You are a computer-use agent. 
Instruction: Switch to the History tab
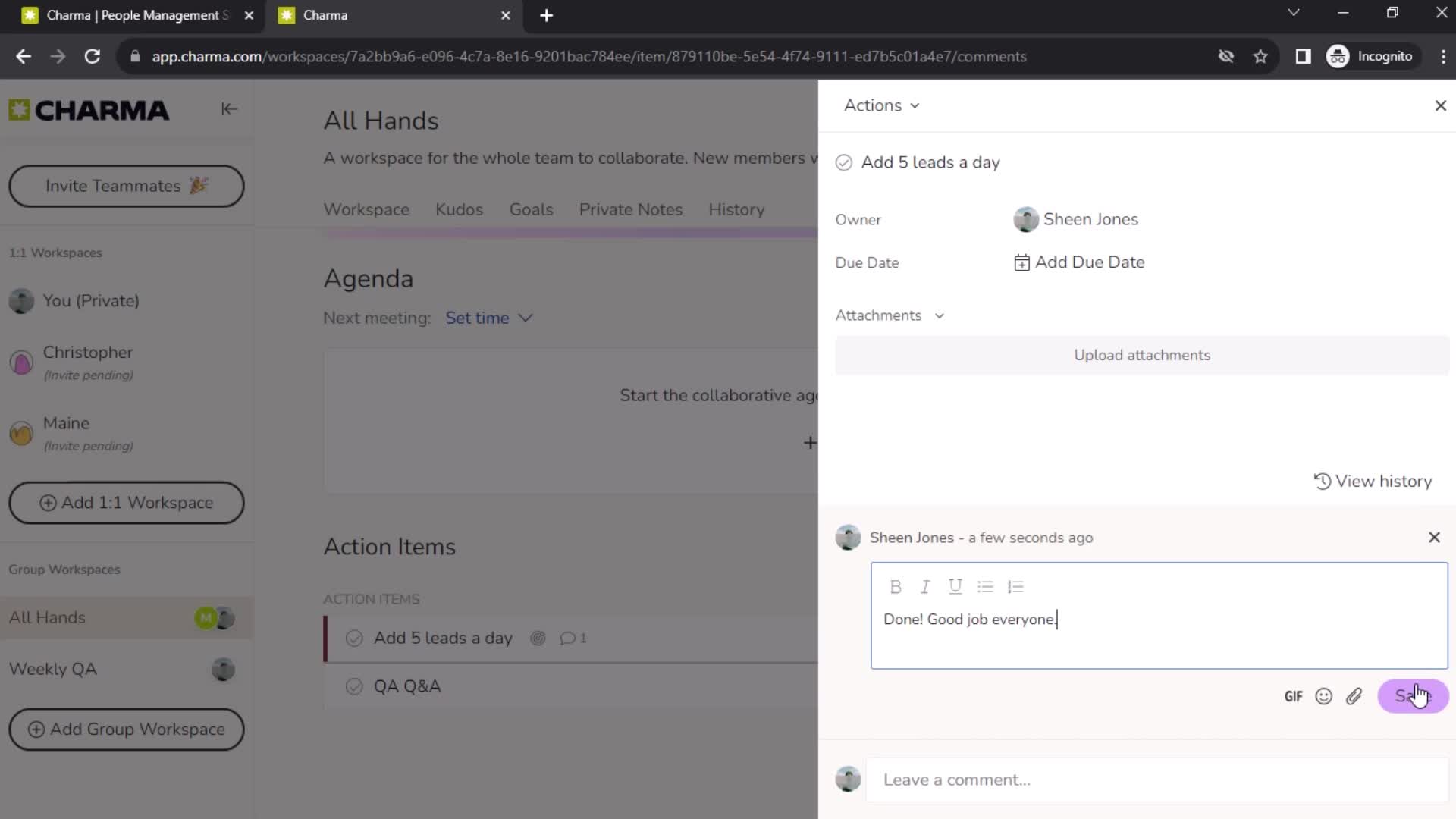coord(737,209)
